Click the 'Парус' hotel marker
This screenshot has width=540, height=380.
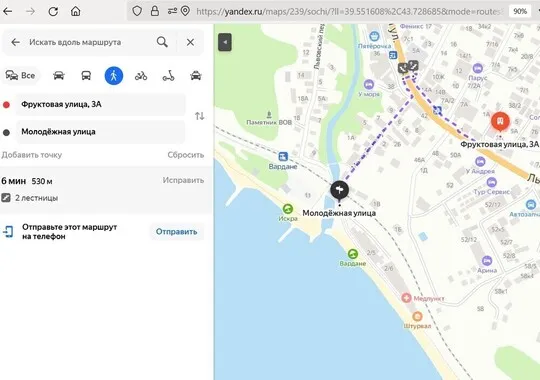(x=478, y=68)
